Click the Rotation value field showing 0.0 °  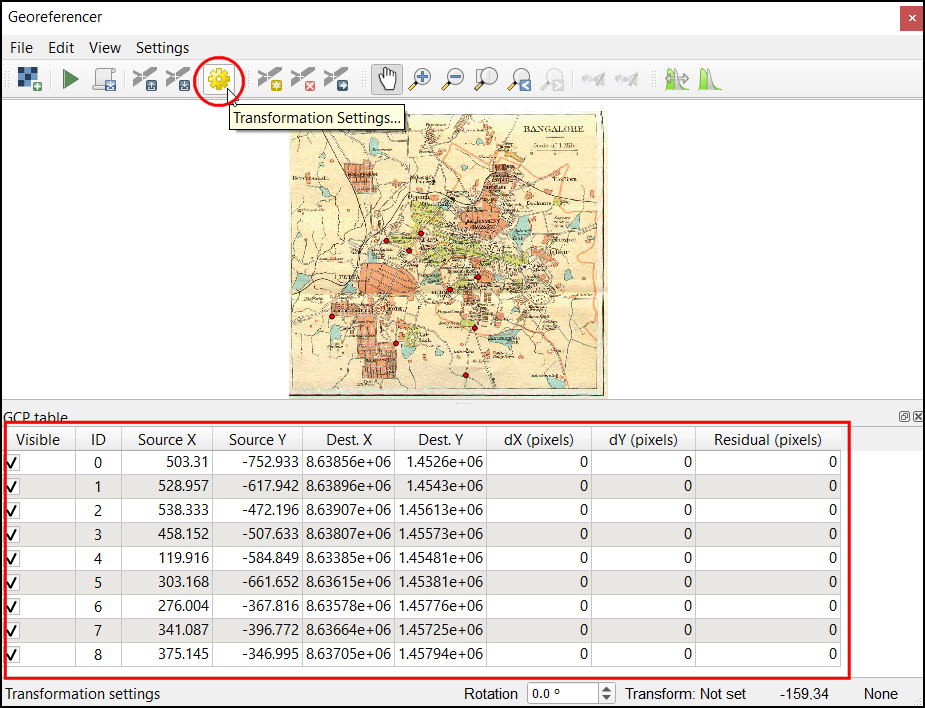pyautogui.click(x=562, y=694)
